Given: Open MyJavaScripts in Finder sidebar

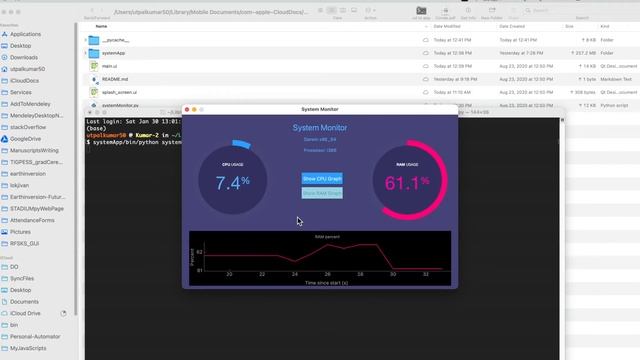Looking at the screenshot, I should 28,348.
